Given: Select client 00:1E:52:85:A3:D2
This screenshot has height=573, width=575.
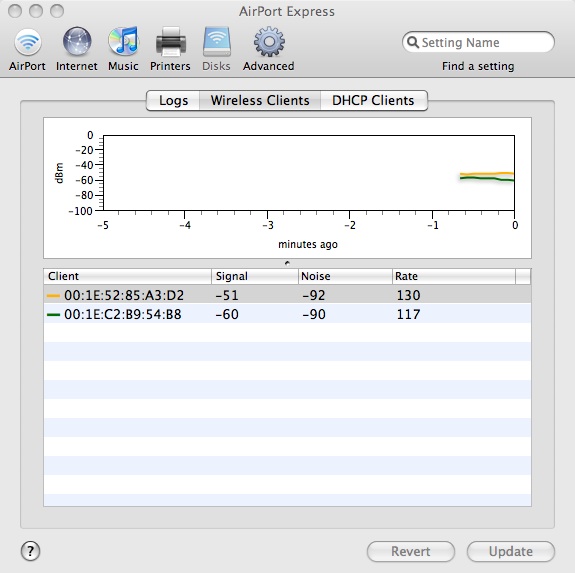Looking at the screenshot, I should [287, 295].
